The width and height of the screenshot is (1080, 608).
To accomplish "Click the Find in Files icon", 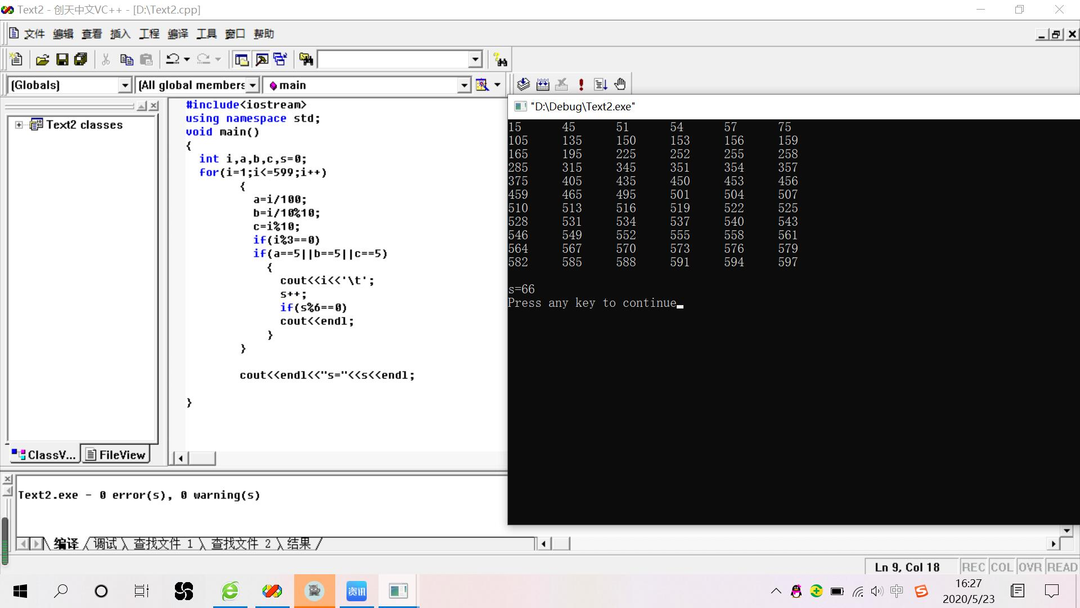I will [305, 60].
